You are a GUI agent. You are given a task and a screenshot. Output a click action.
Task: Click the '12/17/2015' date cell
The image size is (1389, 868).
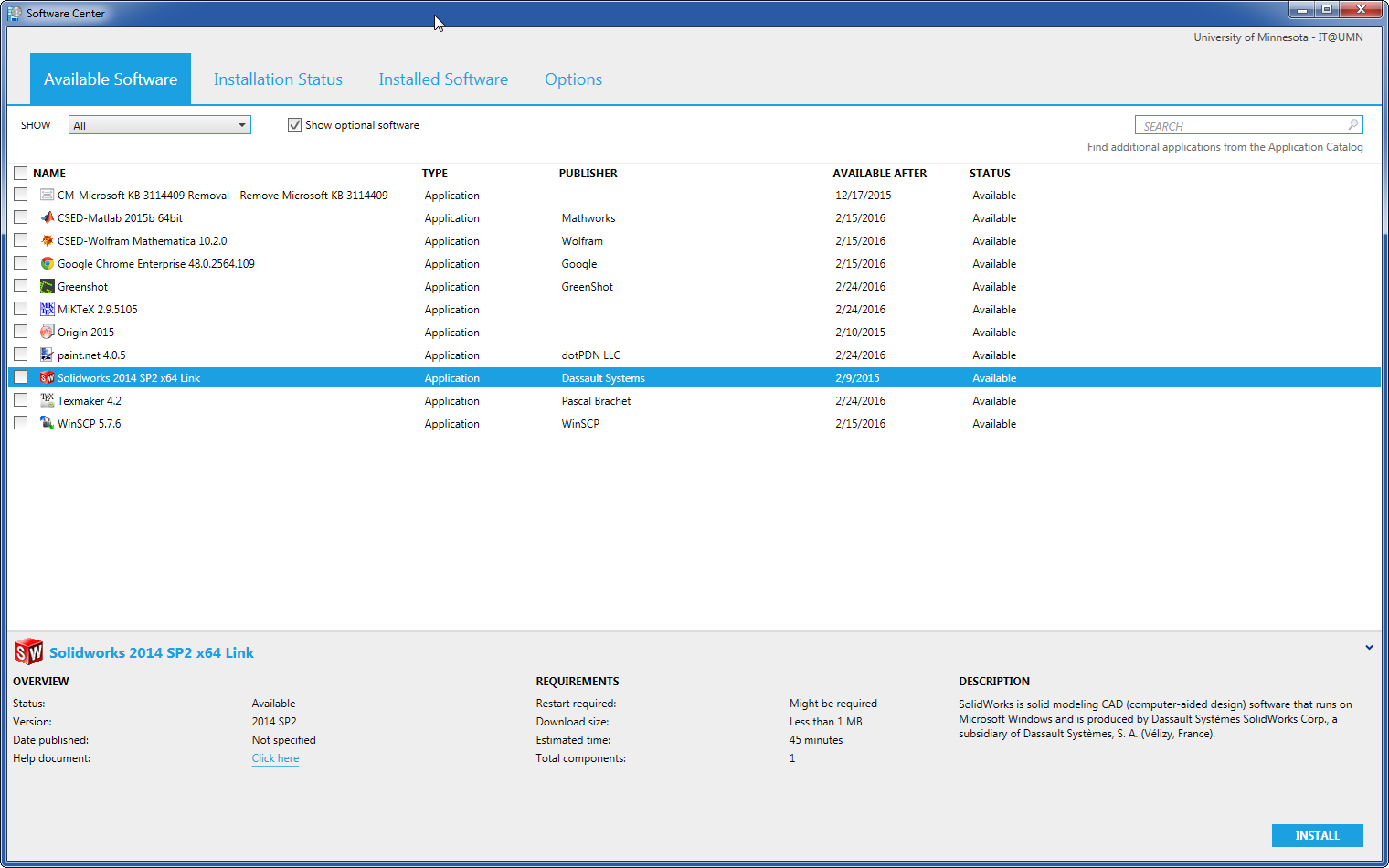pyautogui.click(x=863, y=196)
